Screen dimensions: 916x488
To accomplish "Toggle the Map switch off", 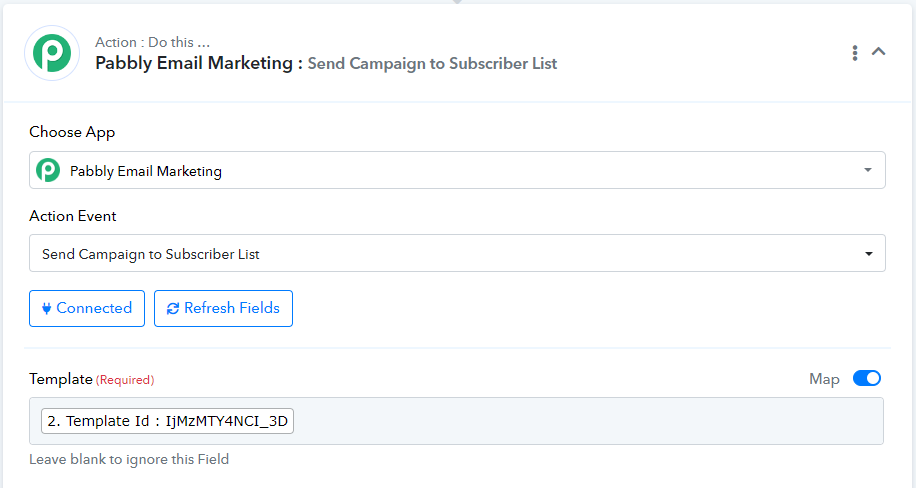I will [x=867, y=378].
